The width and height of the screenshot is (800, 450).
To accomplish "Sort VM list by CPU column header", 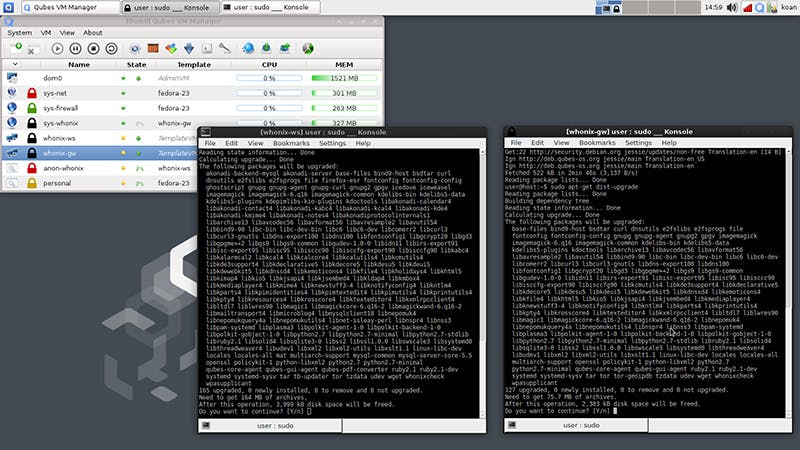I will [x=269, y=65].
